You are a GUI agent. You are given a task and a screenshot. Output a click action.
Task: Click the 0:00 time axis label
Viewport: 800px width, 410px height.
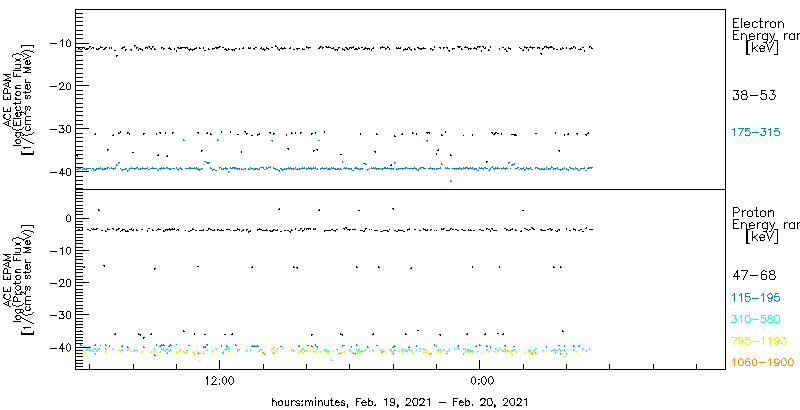click(x=480, y=380)
